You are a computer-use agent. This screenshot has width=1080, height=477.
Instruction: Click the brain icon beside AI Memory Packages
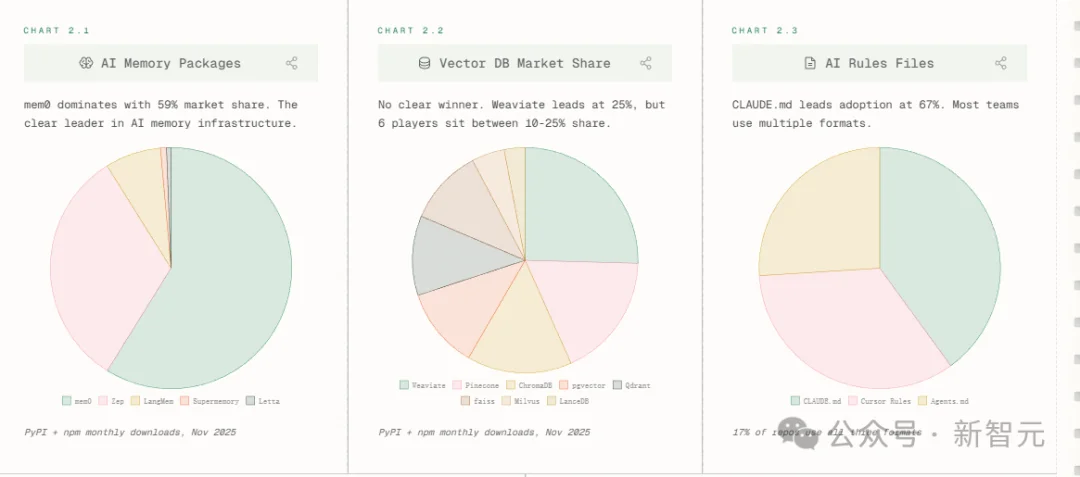pos(86,63)
